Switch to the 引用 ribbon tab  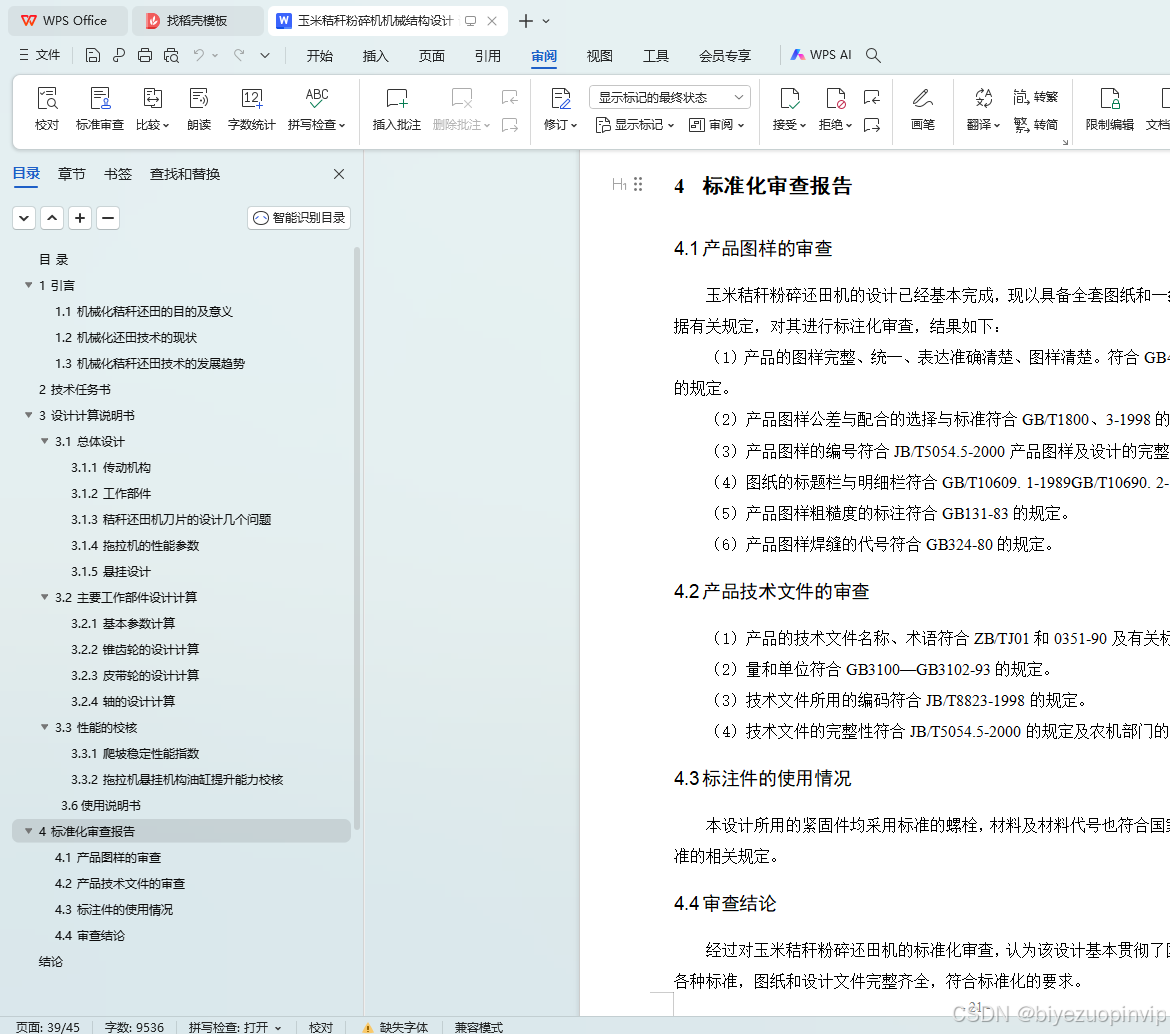[x=487, y=56]
